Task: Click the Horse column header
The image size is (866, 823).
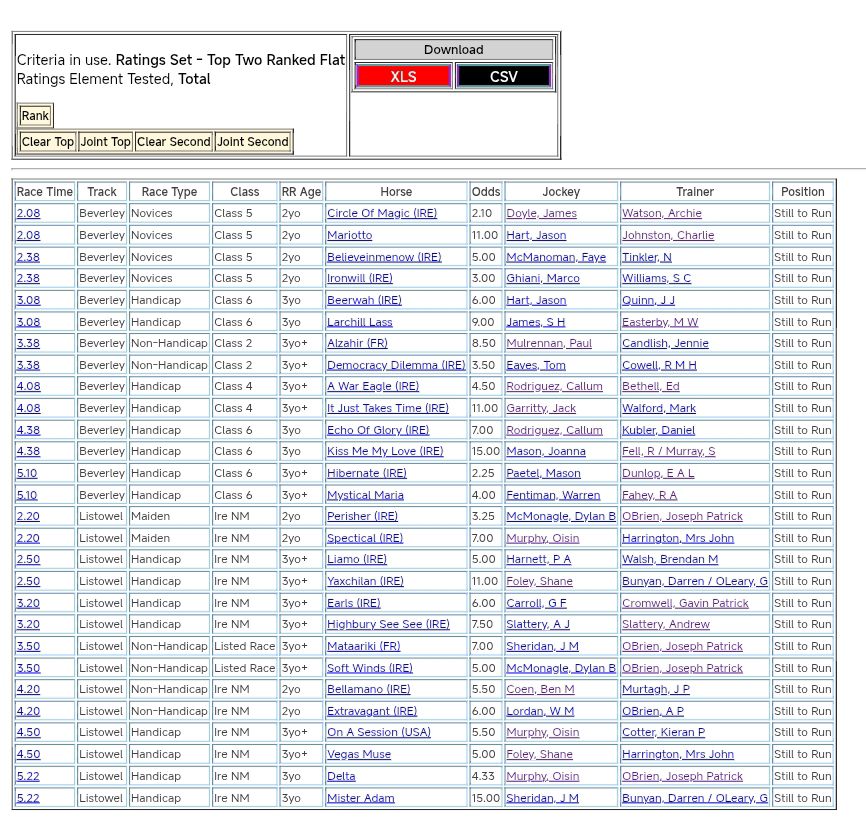Action: (x=396, y=192)
